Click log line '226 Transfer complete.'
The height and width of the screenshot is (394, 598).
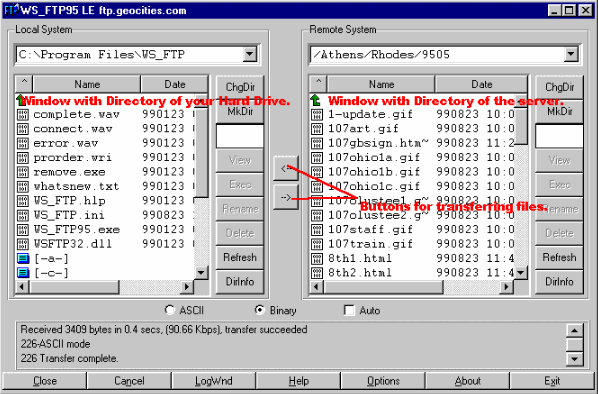click(69, 359)
